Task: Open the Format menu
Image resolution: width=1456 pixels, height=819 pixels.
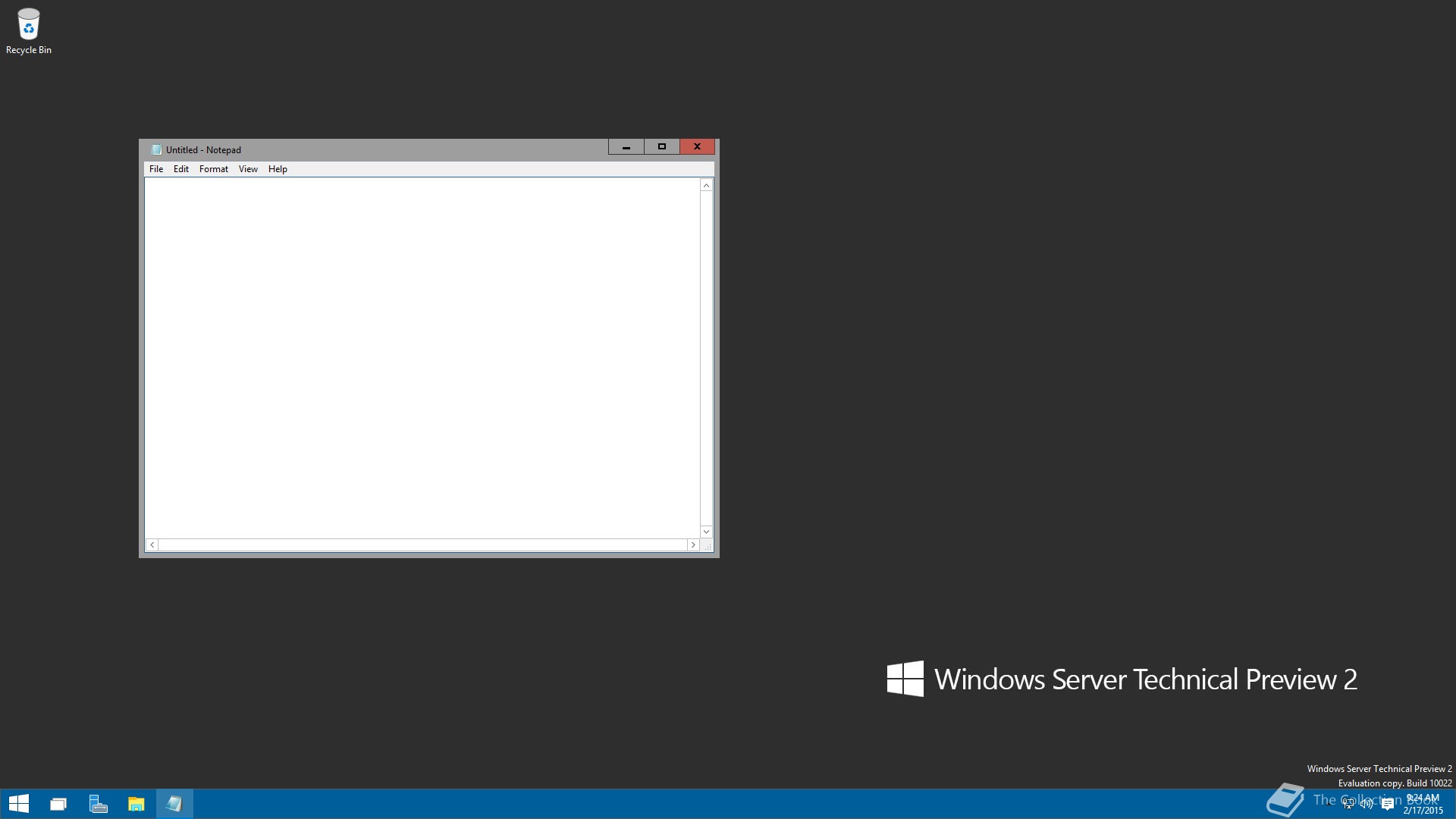Action: (213, 169)
